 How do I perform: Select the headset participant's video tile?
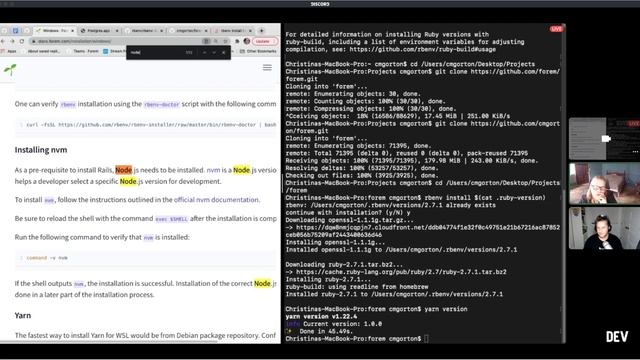[x=604, y=228]
